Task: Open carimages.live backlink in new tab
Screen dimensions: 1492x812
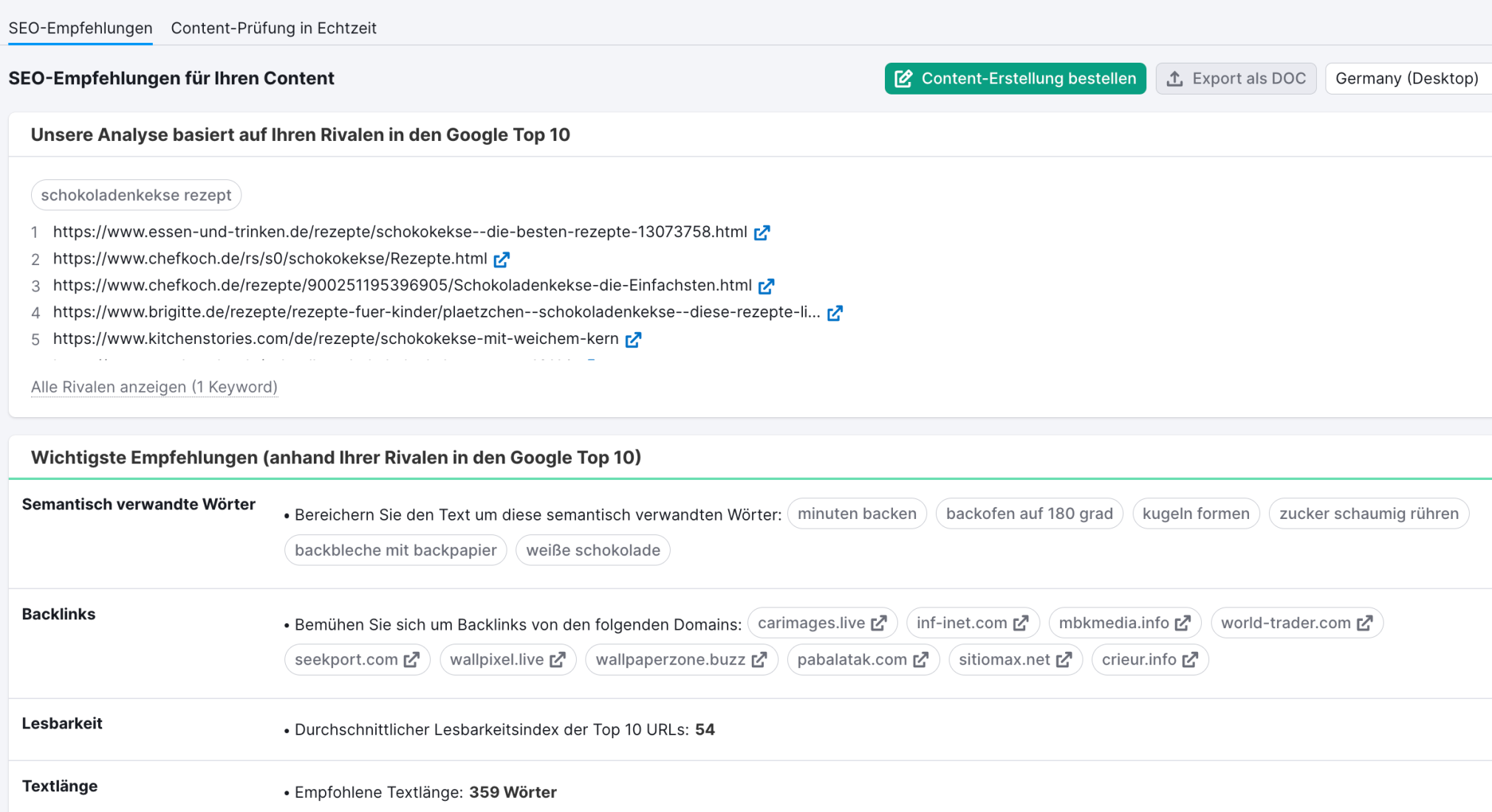Action: (x=878, y=622)
